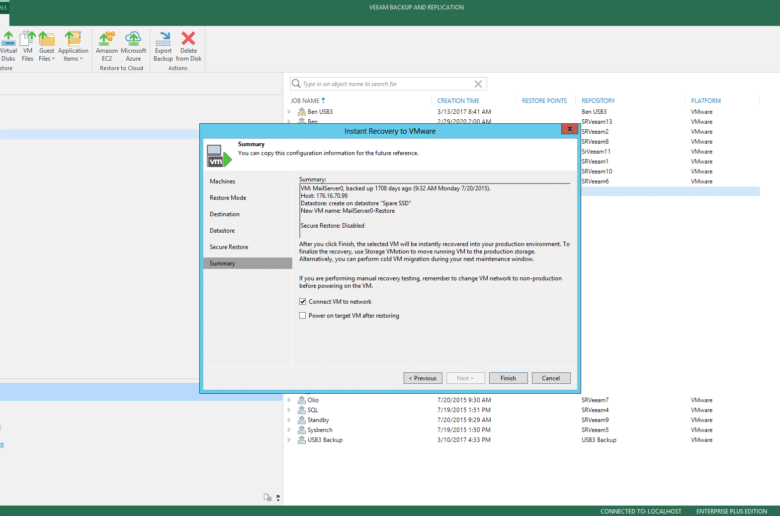
Task: Click USB3 Backup repository cell
Action: 598,439
